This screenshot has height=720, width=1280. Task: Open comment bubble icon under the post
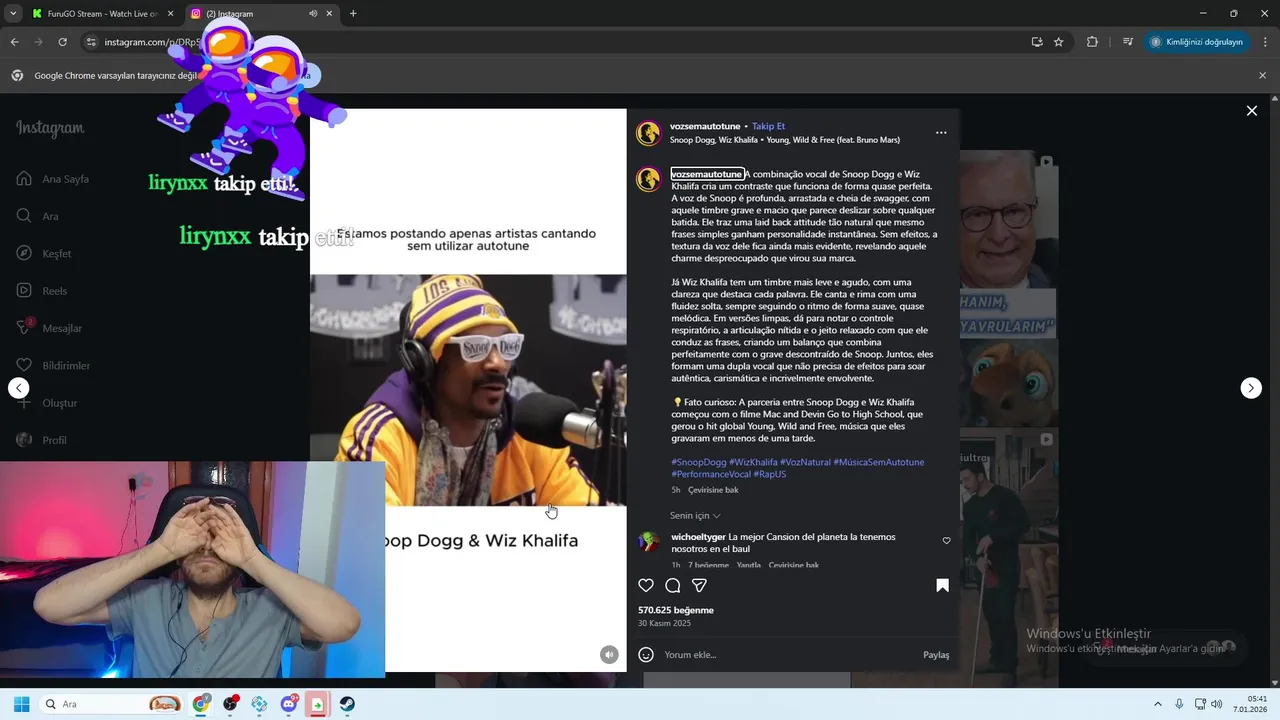[x=673, y=586]
